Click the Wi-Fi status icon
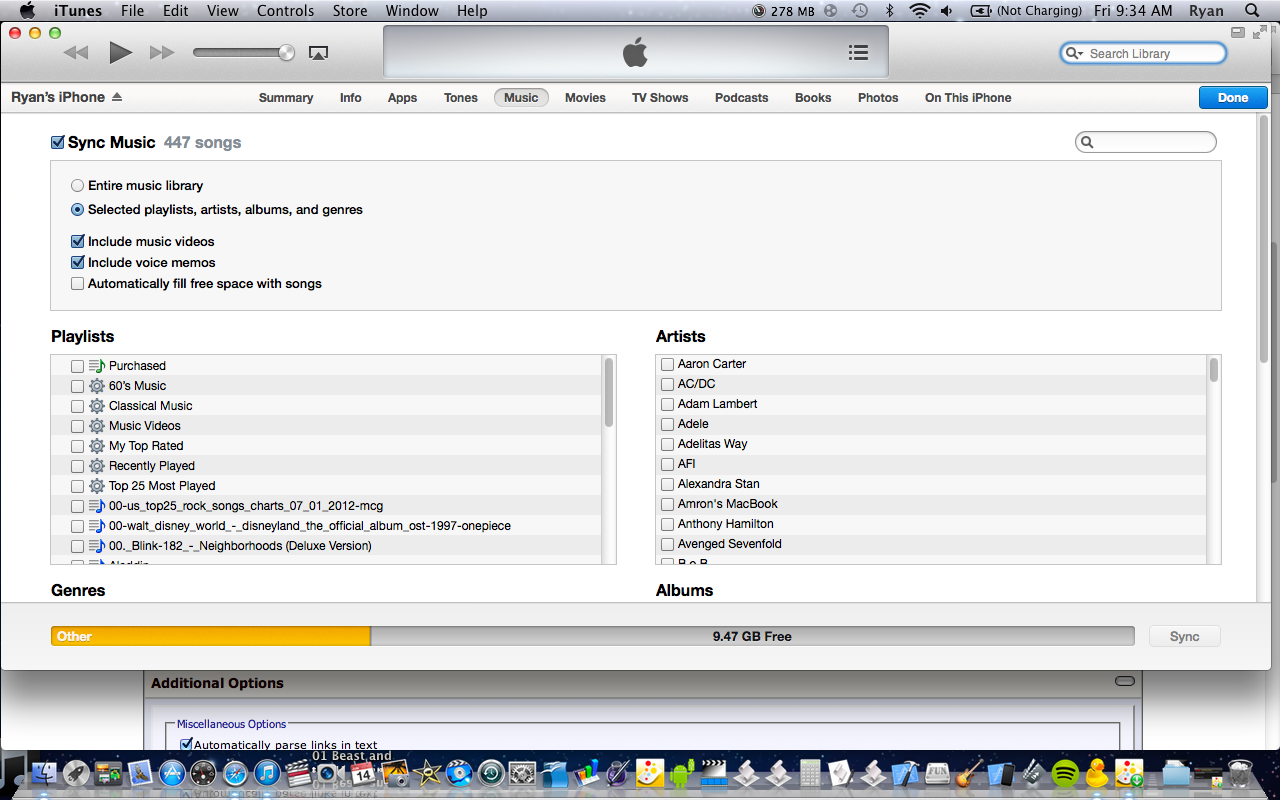1280x800 pixels. (919, 11)
